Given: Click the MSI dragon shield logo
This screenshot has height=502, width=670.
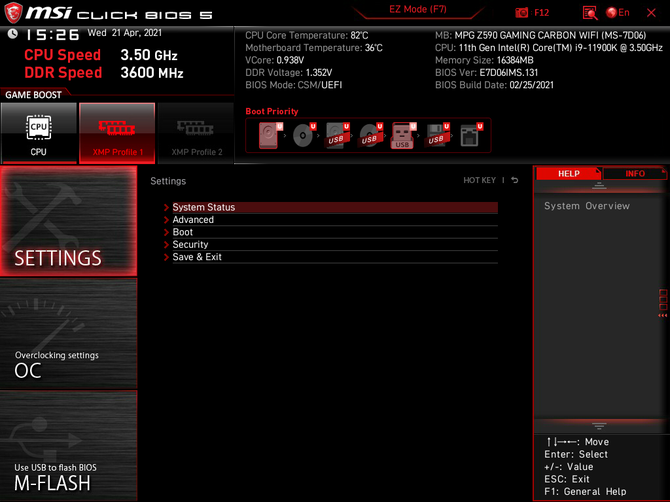Looking at the screenshot, I should click(13, 12).
